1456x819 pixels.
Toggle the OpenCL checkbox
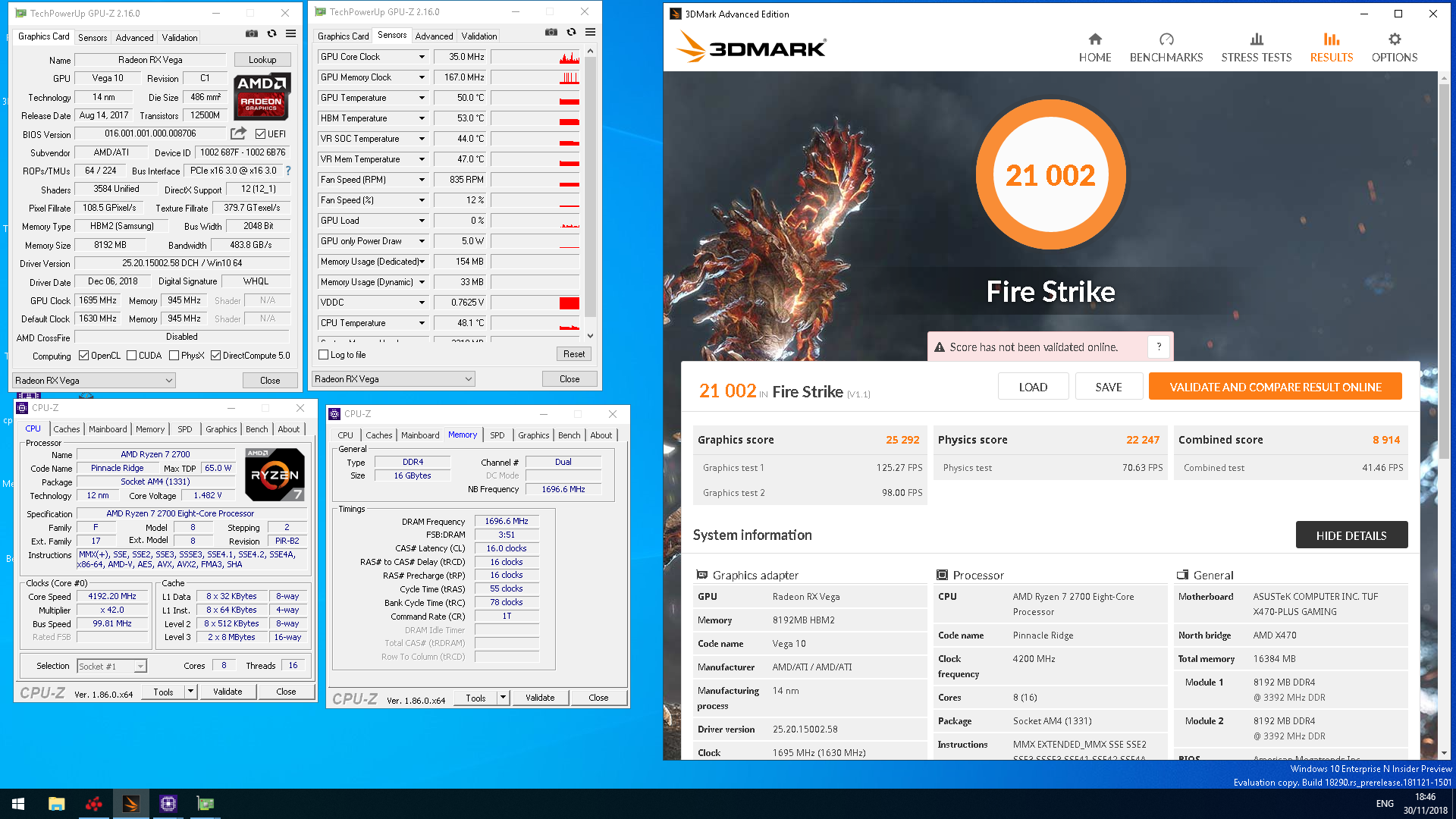[x=84, y=356]
